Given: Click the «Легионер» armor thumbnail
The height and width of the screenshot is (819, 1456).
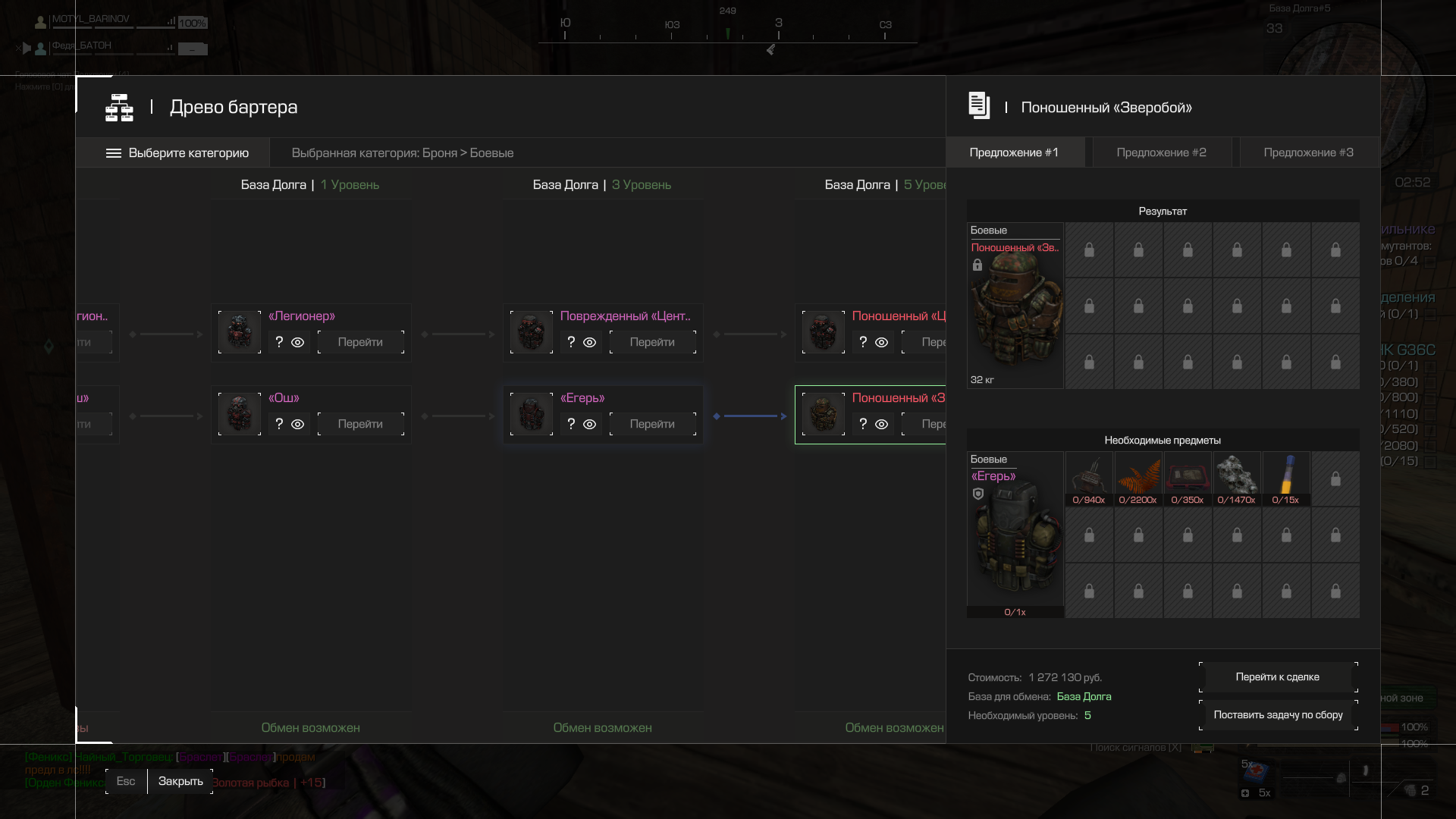Looking at the screenshot, I should click(240, 332).
